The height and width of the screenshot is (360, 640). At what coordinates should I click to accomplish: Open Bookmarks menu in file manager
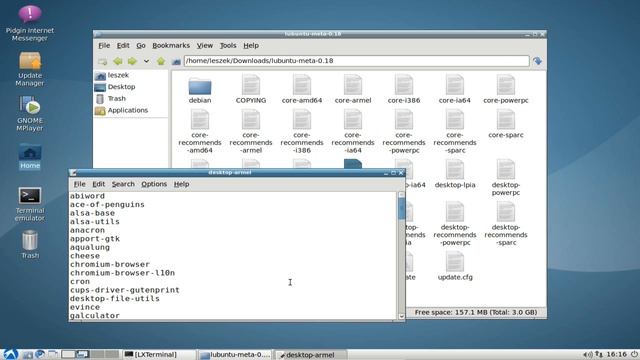click(x=171, y=45)
